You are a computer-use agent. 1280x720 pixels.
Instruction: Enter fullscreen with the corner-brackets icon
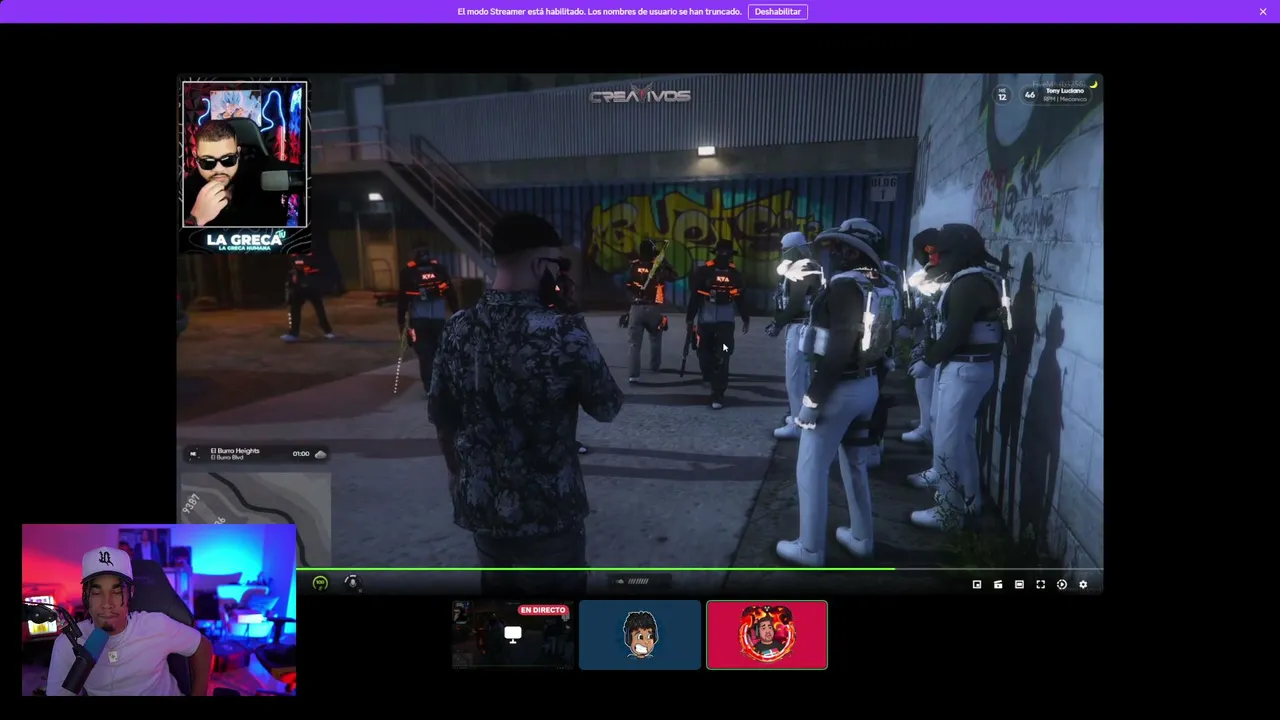[1040, 585]
